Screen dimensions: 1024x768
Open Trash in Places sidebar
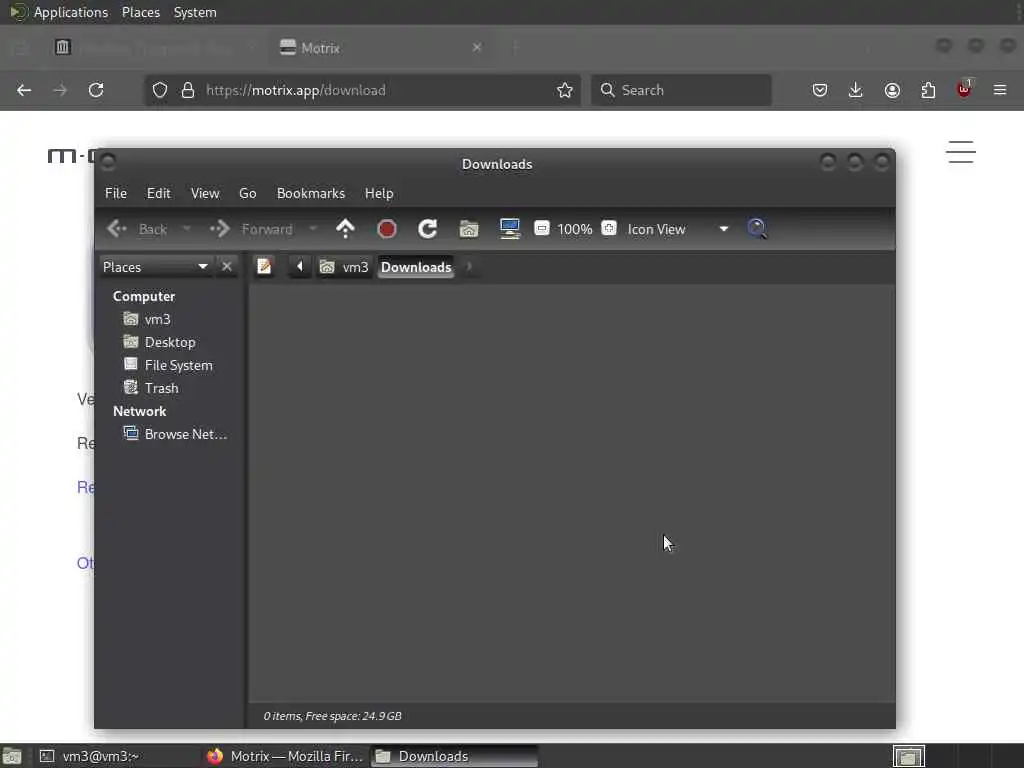pyautogui.click(x=152, y=388)
